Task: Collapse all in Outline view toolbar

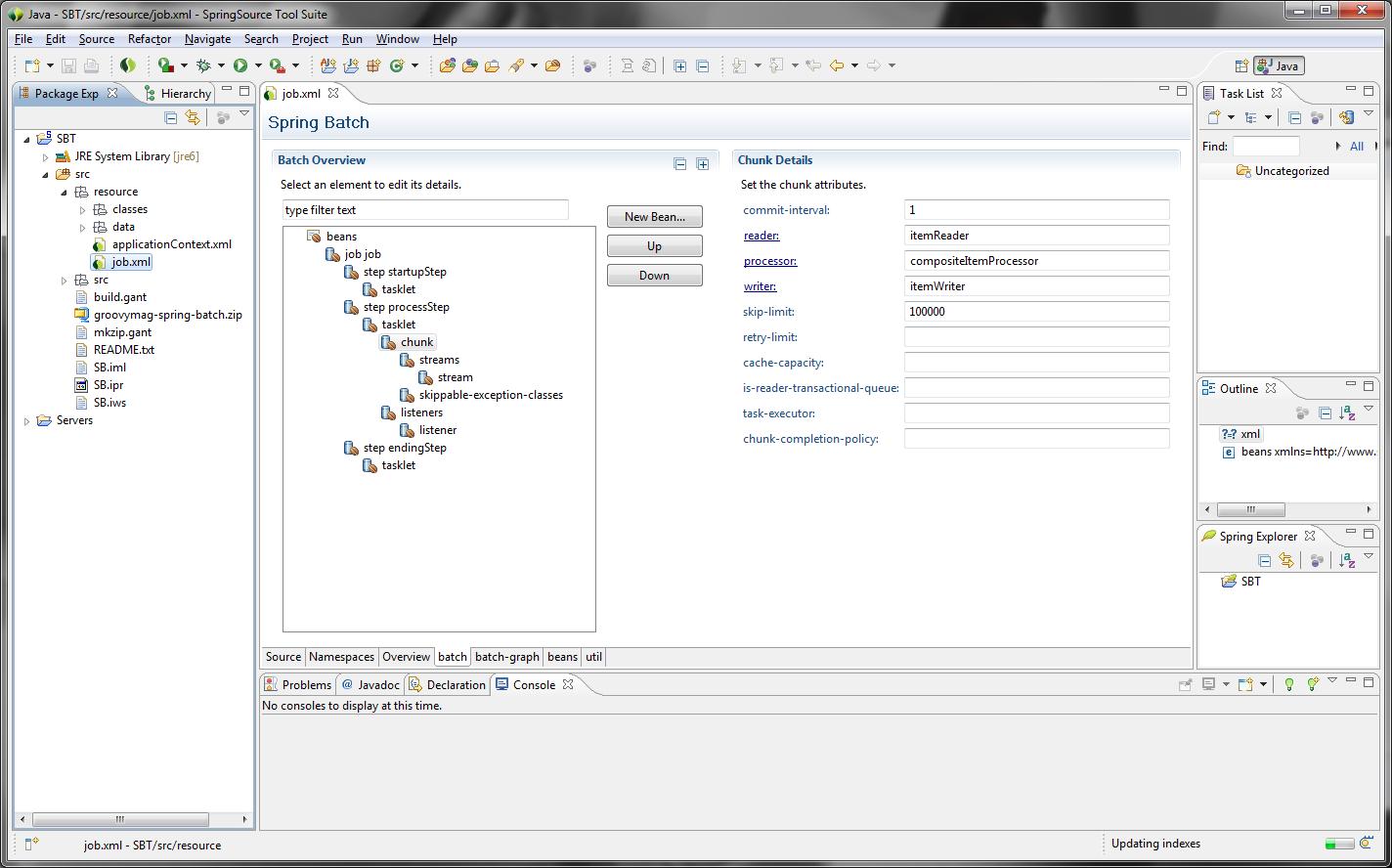Action: (x=1325, y=413)
